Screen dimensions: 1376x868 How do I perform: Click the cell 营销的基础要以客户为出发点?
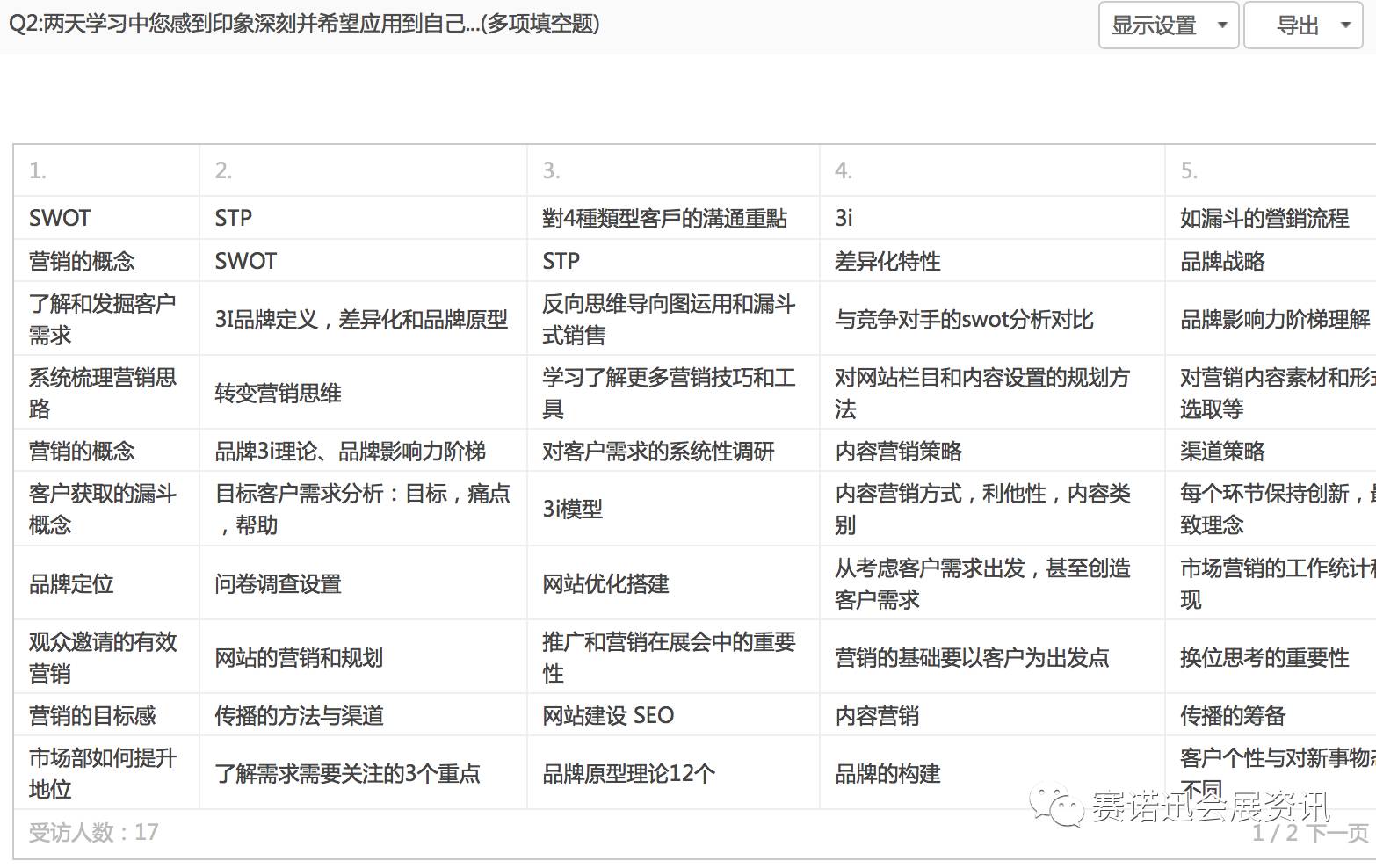tap(992, 657)
